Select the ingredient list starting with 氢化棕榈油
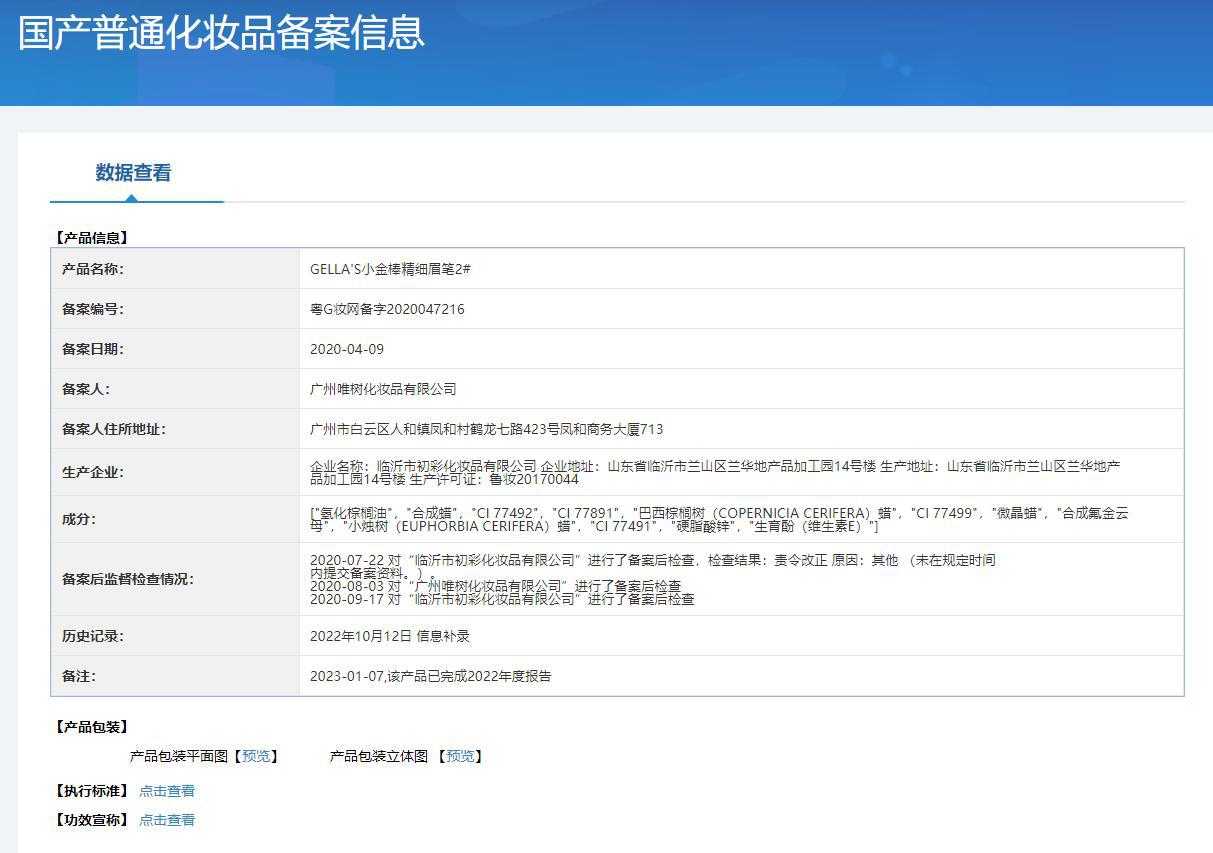Screen dimensions: 1213x853 [x=720, y=519]
